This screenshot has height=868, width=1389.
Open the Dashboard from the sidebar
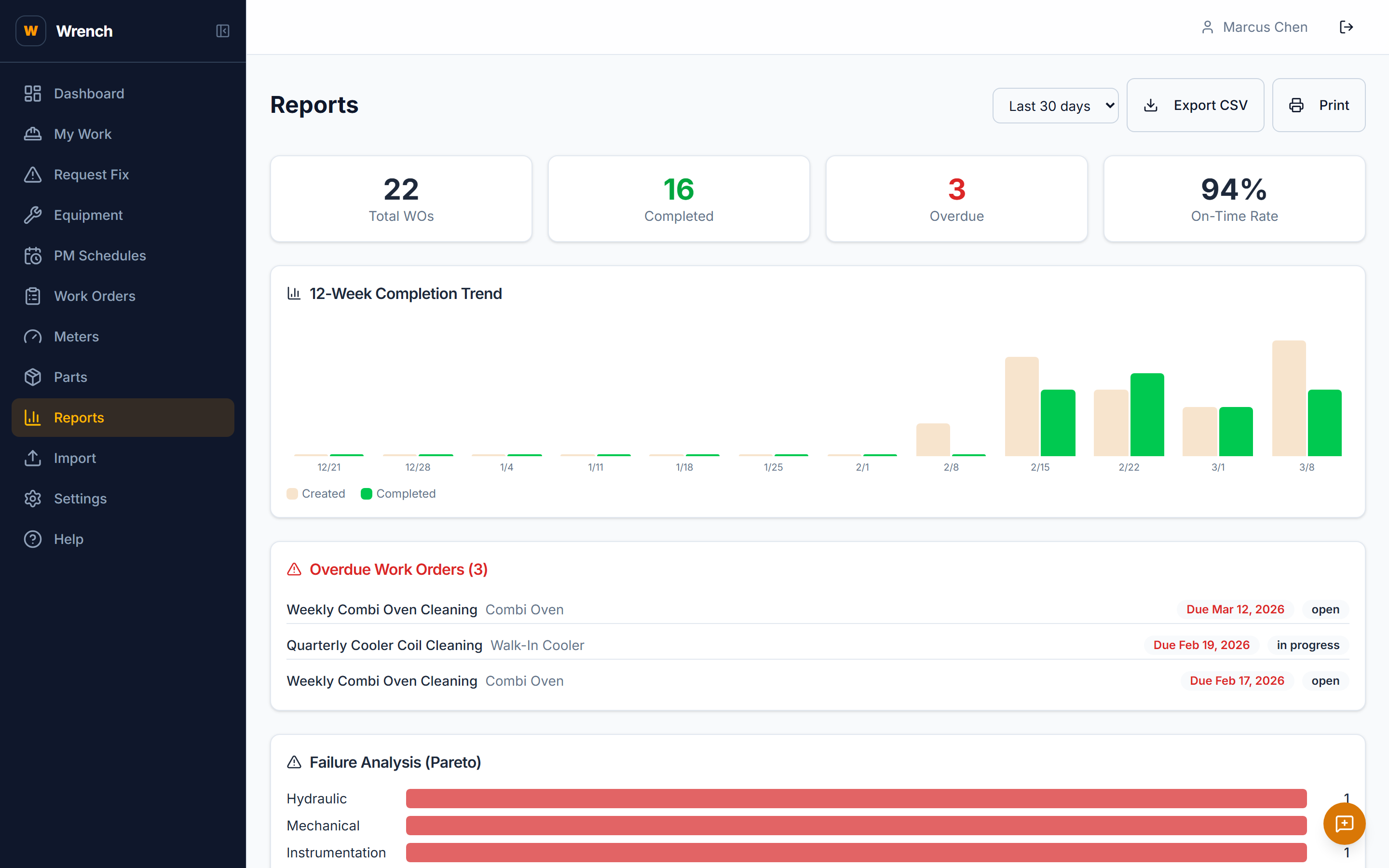[x=89, y=93]
